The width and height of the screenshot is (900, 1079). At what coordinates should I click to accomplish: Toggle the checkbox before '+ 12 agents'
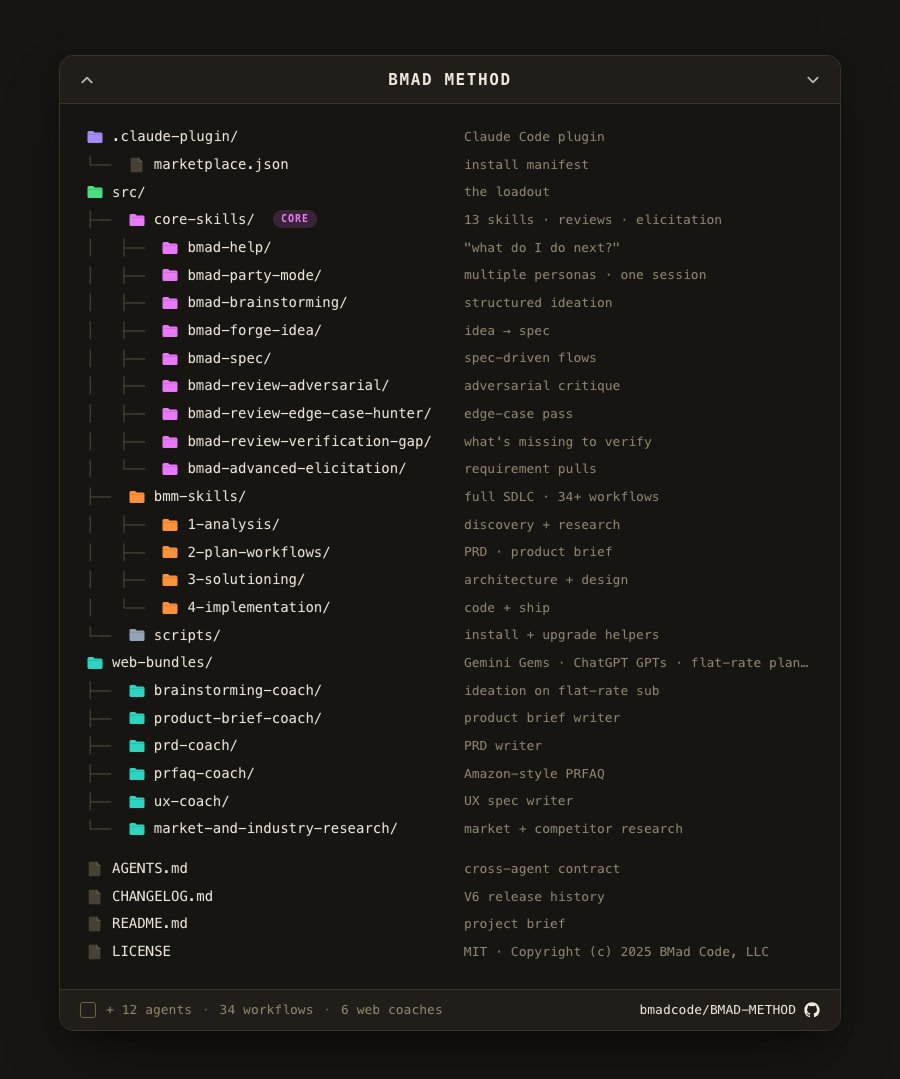click(x=88, y=1009)
